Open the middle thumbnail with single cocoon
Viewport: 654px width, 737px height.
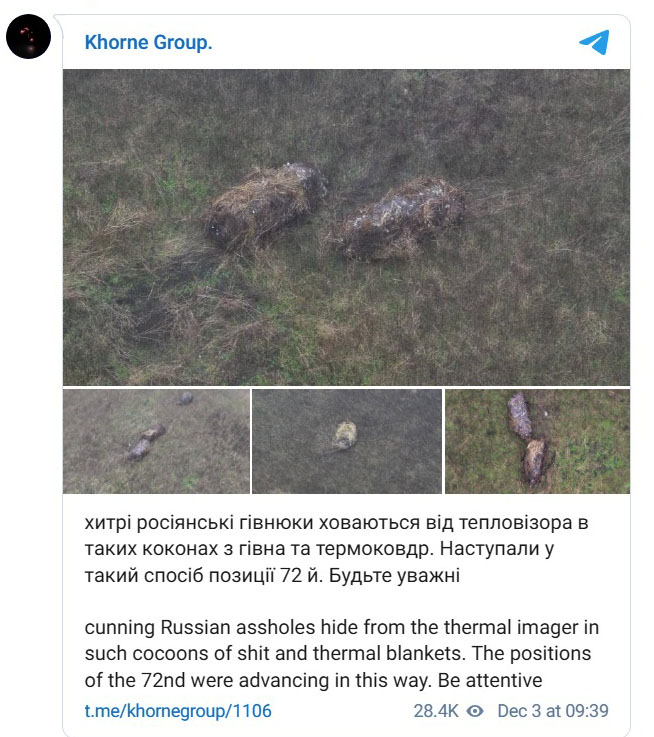pyautogui.click(x=347, y=441)
